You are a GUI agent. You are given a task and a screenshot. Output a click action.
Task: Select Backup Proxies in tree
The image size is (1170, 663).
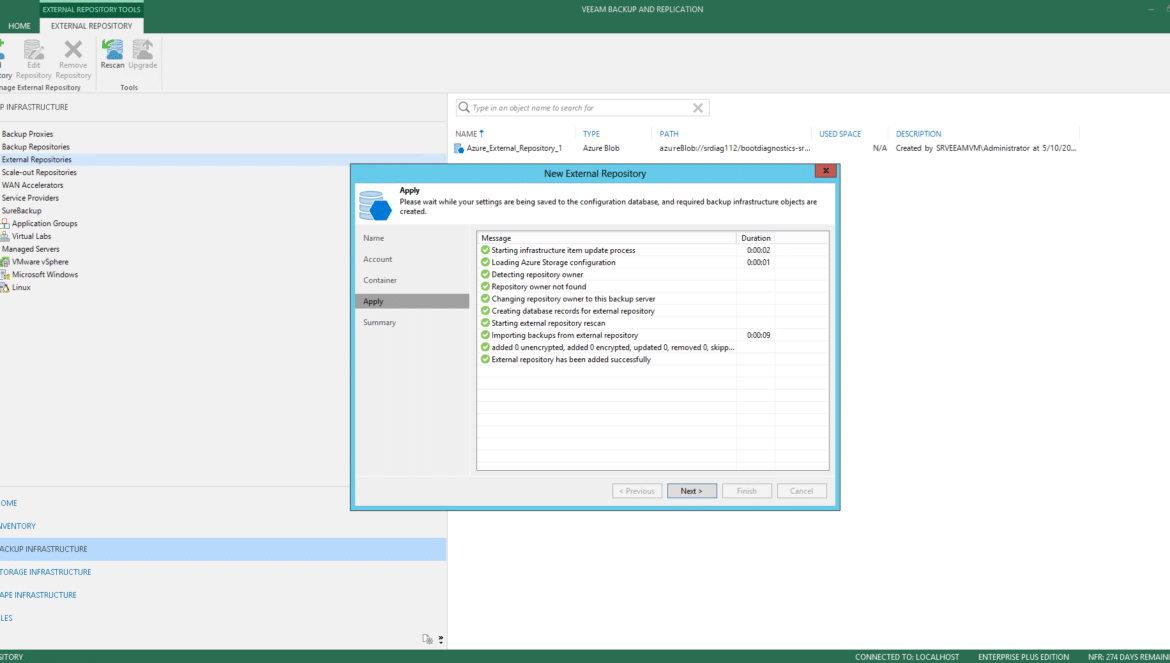click(28, 133)
